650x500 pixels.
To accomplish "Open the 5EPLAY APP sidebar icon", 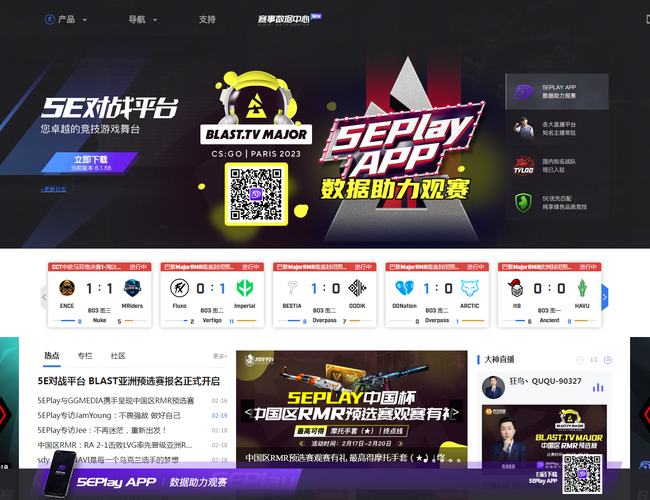I will 523,92.
